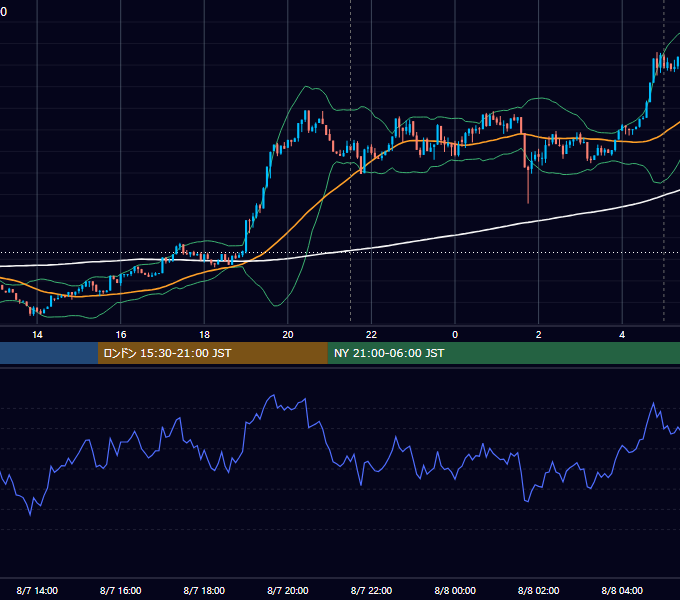
Task: Click the 8/7 20:00 time label
Action: (x=288, y=590)
